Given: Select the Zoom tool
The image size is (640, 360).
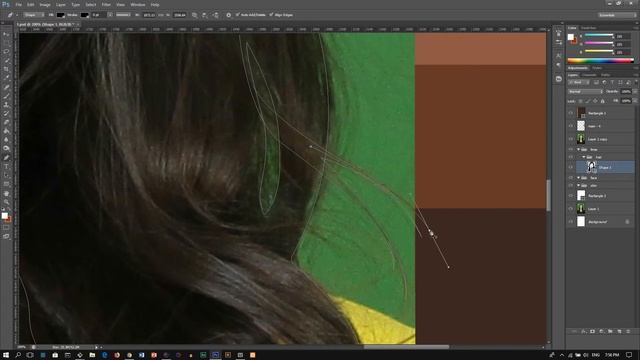Looking at the screenshot, I should (6, 202).
